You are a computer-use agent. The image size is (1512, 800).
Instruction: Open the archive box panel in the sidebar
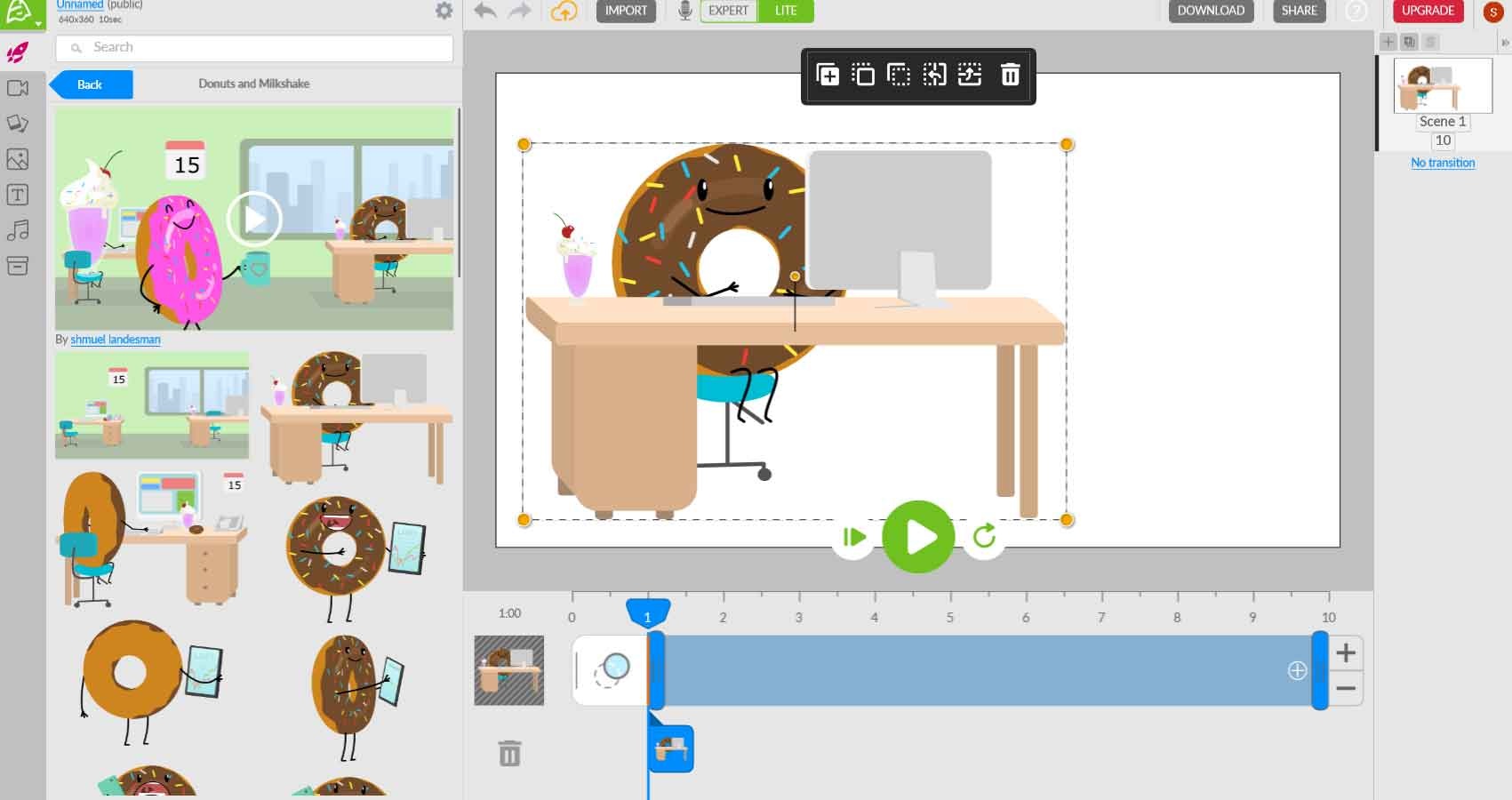tap(18, 266)
